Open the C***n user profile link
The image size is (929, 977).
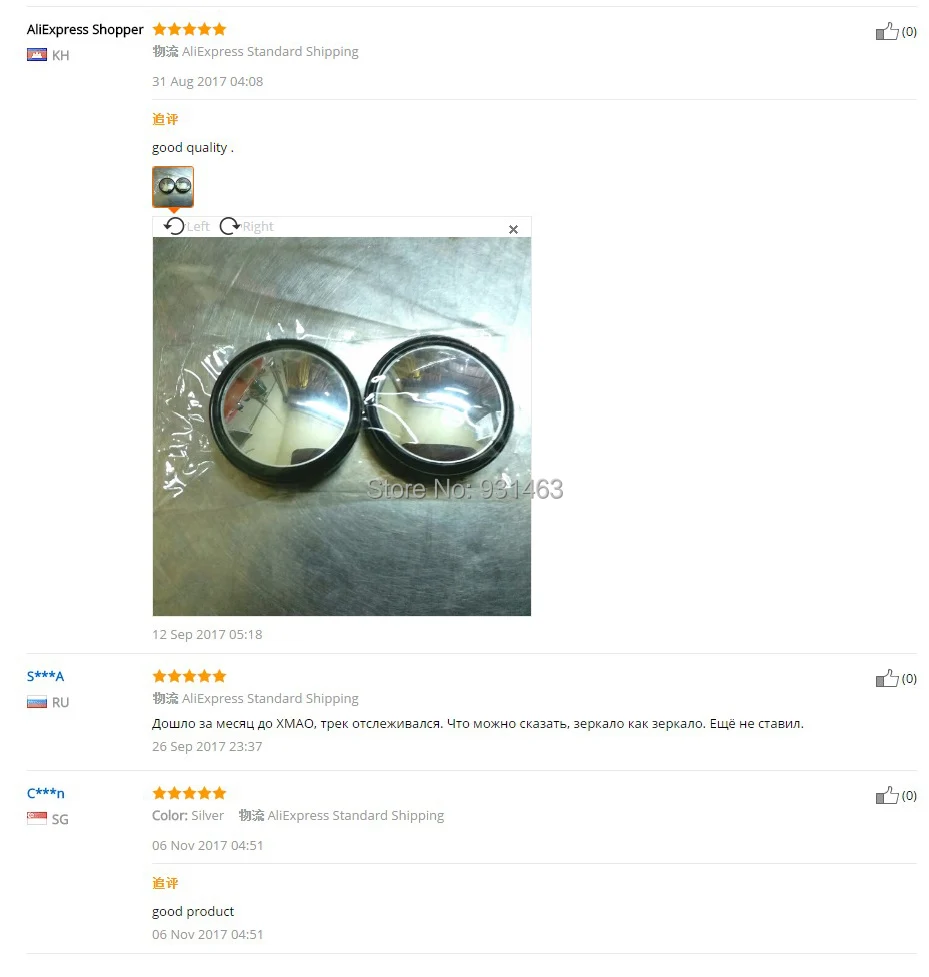pos(45,793)
